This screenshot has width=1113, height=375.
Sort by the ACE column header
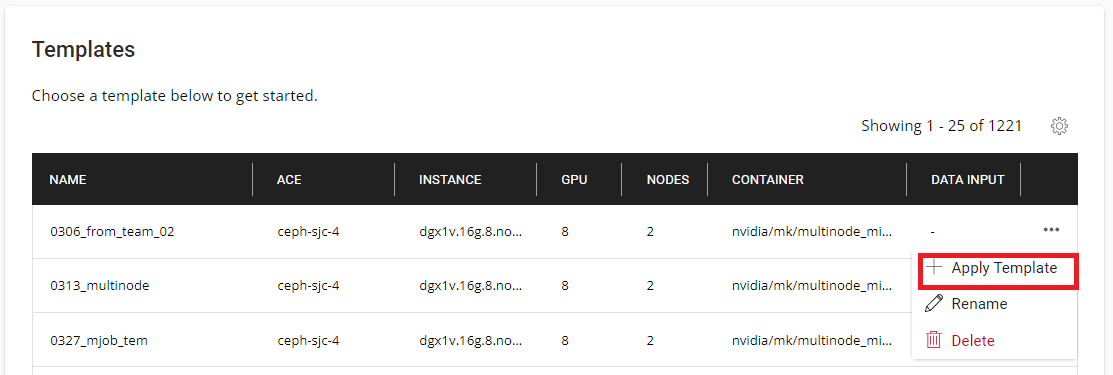(289, 180)
